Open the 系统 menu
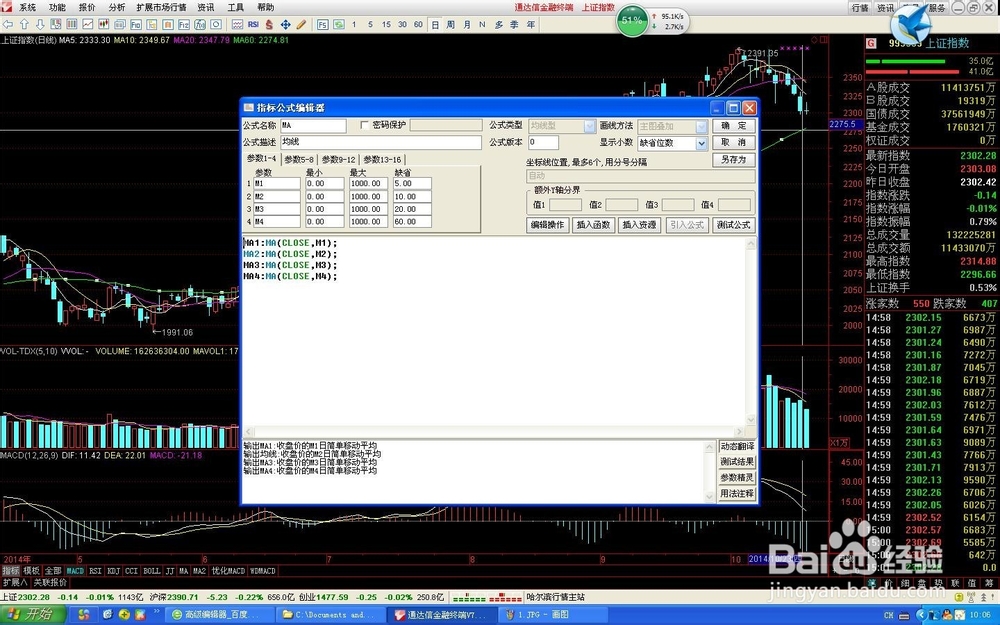The image size is (1000, 625). click(x=27, y=8)
